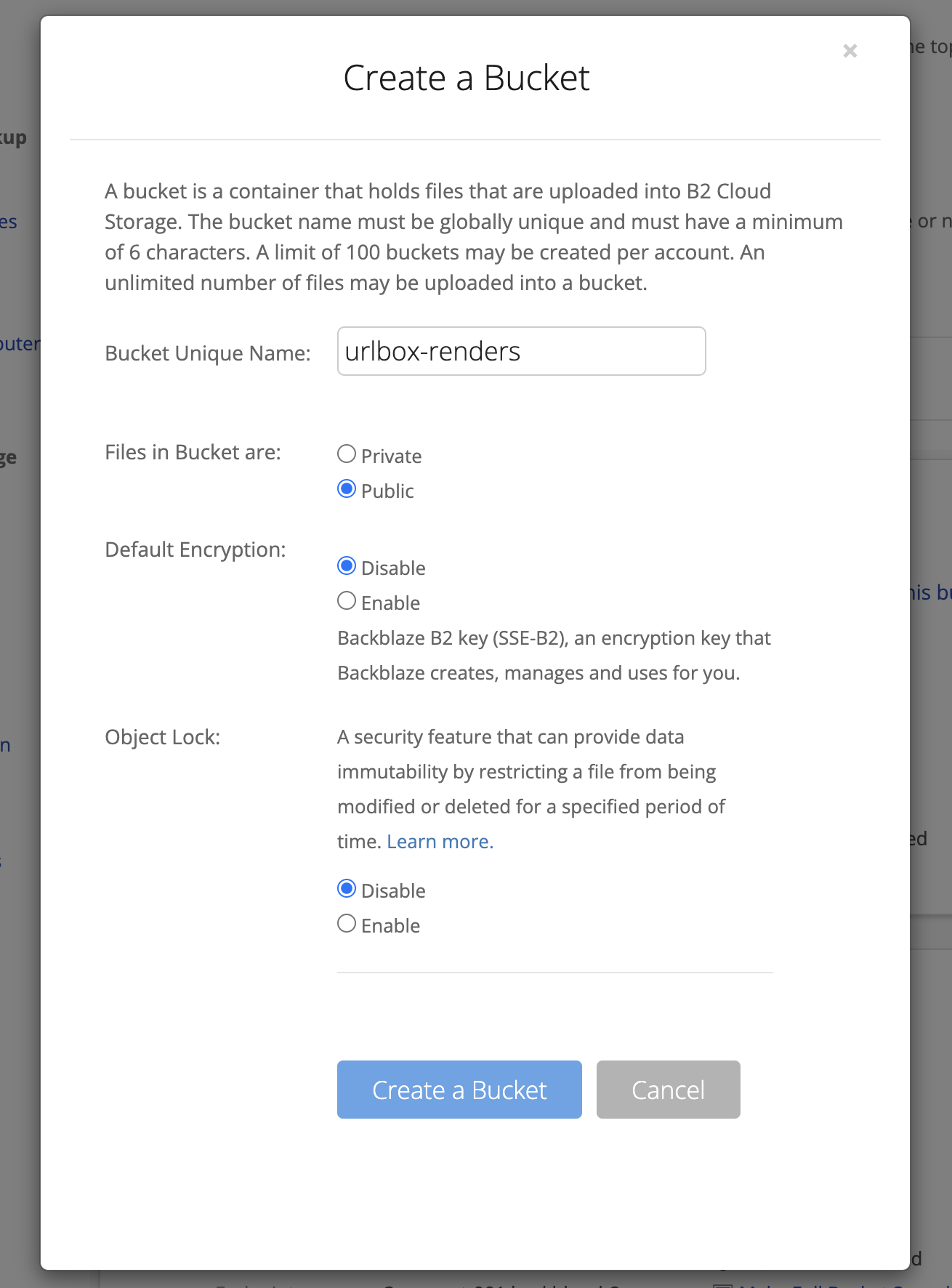Click the truncated 'outer' sidebar link
The height and width of the screenshot is (1288, 952).
point(20,344)
